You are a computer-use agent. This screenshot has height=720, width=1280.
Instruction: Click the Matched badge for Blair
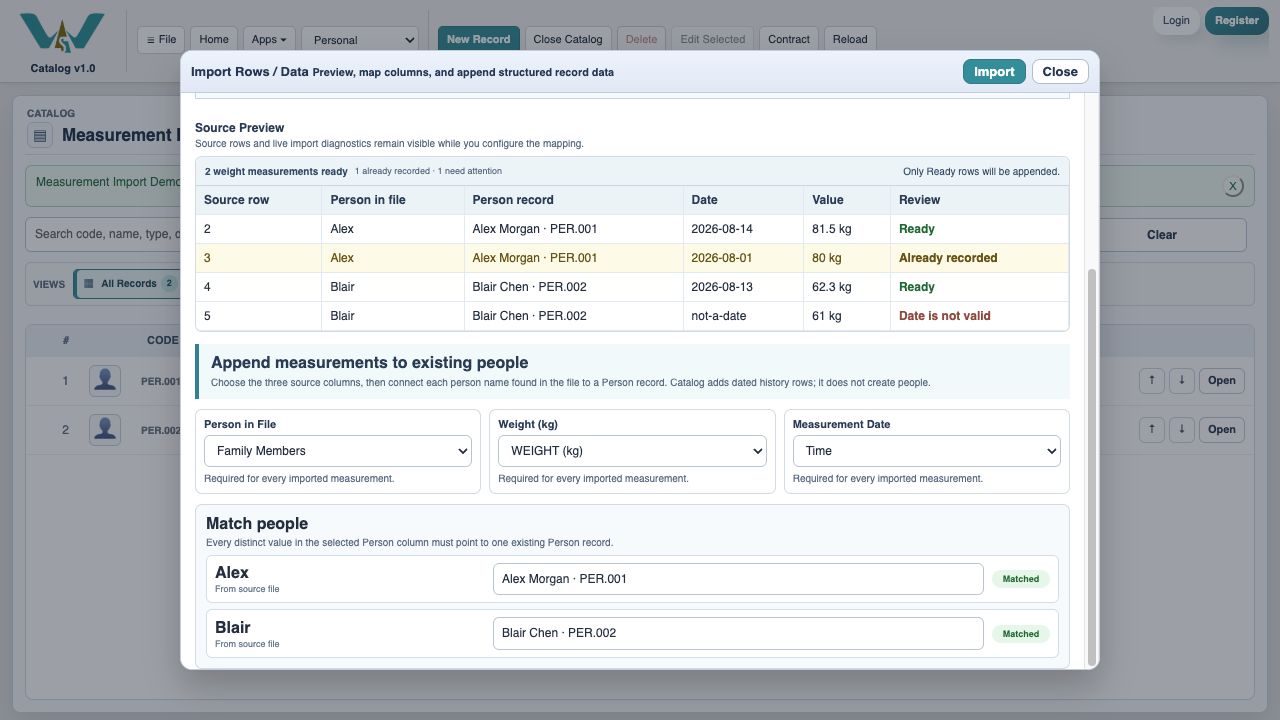[x=1021, y=634]
